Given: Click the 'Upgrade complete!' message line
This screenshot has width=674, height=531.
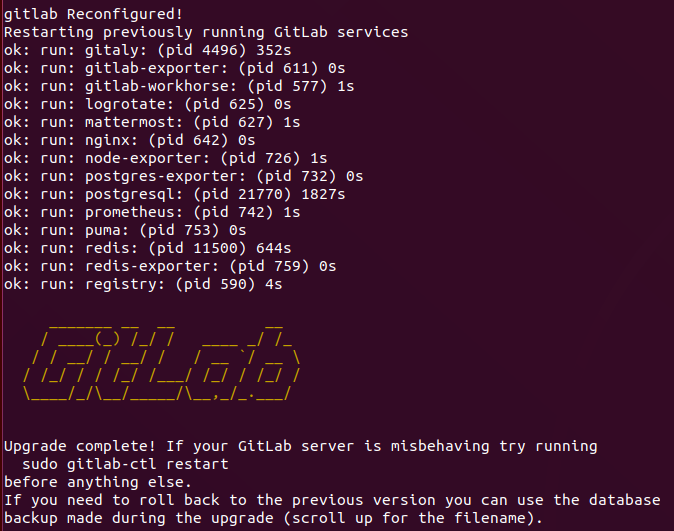Looking at the screenshot, I should pos(300,446).
